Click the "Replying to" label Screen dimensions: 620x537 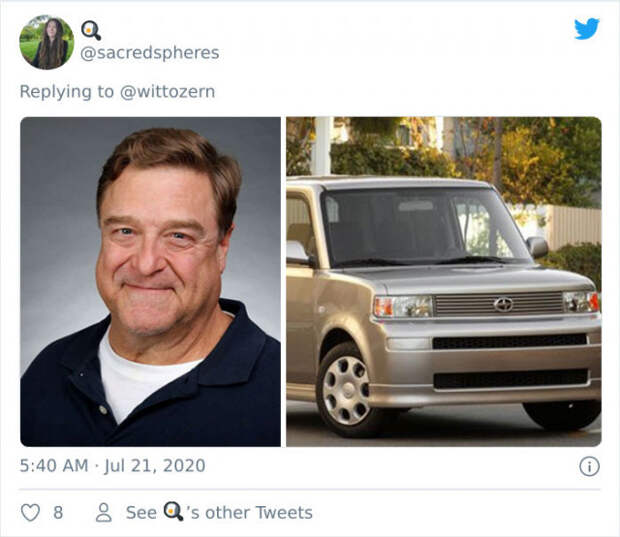tap(66, 91)
